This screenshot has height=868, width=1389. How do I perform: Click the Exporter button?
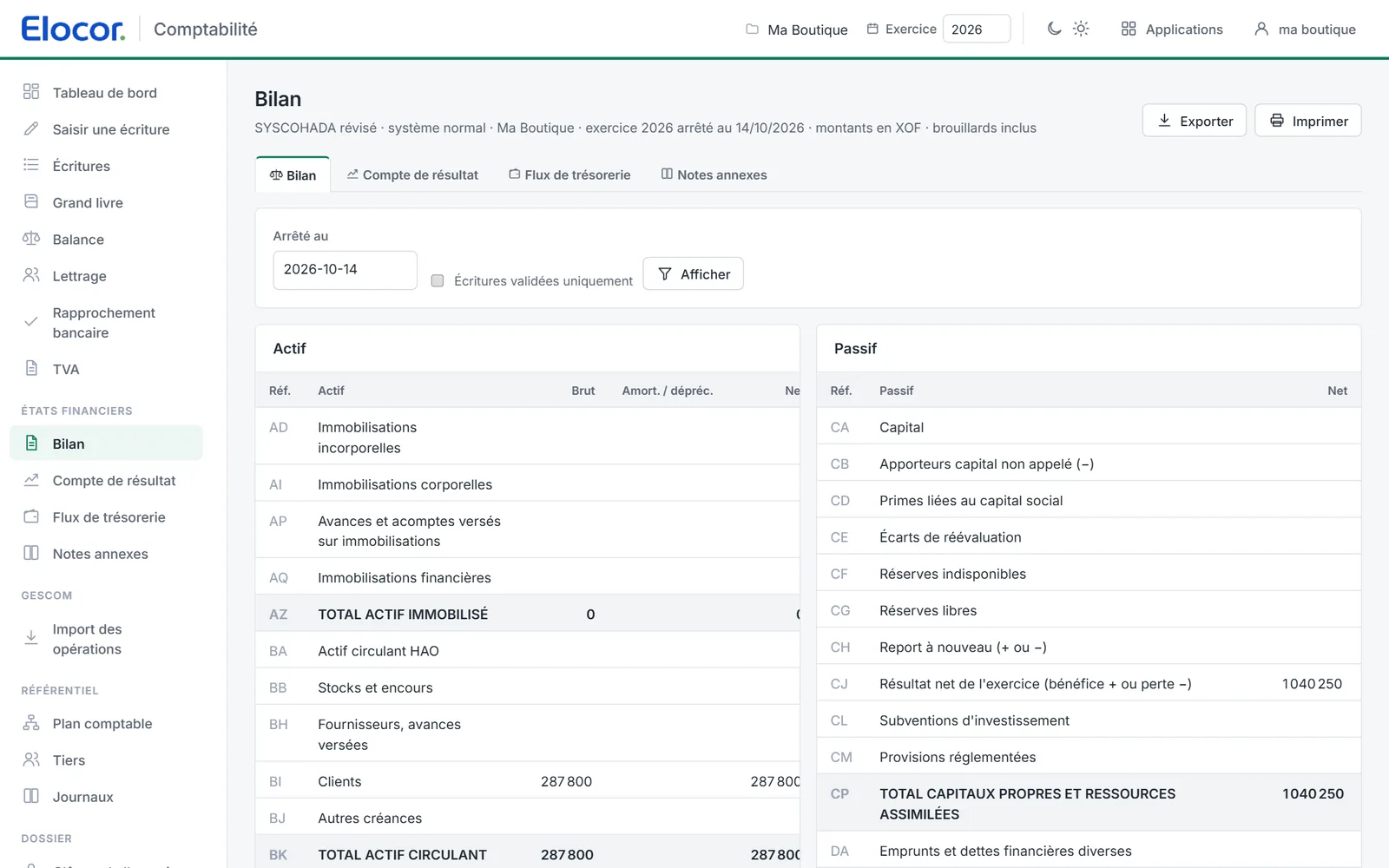[1195, 121]
